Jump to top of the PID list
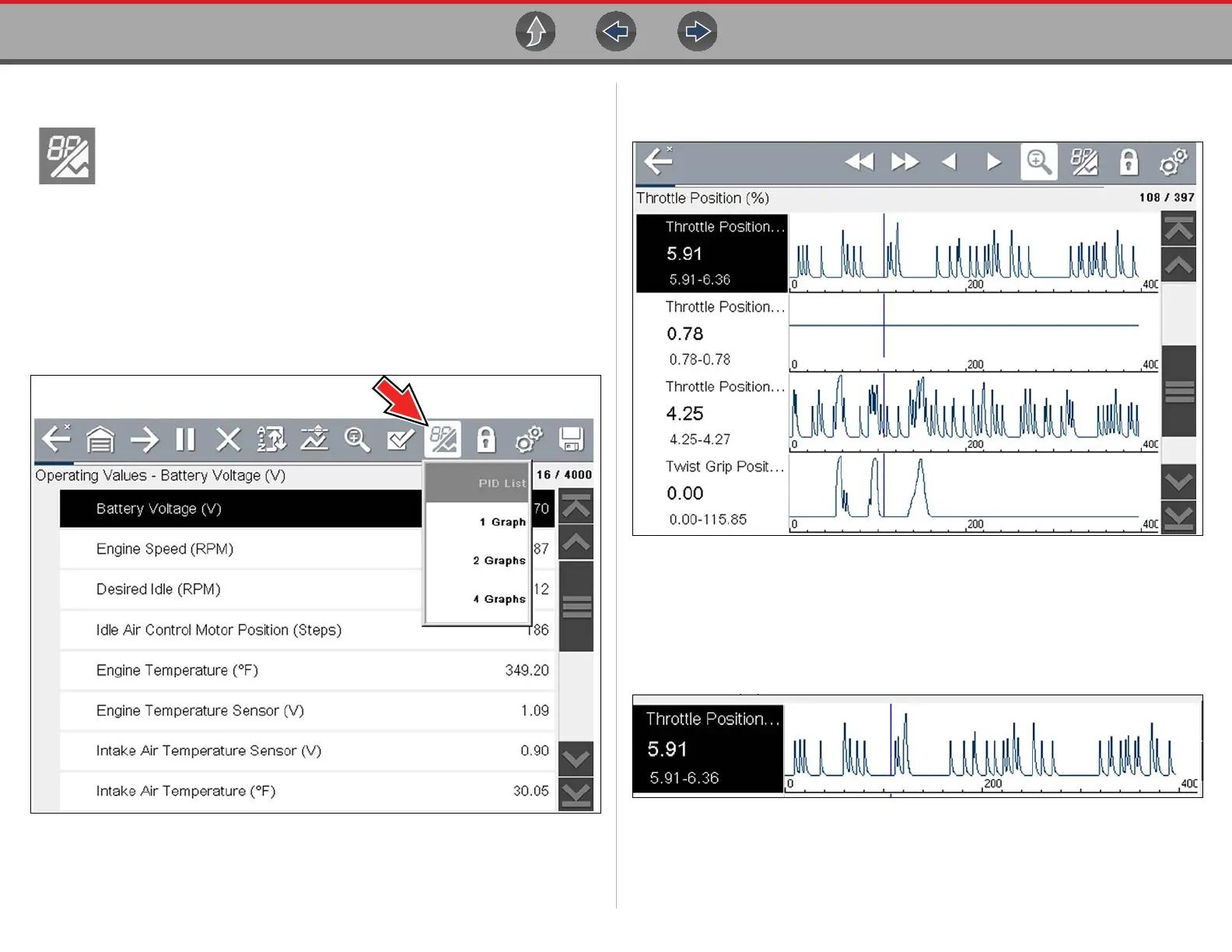This screenshot has width=1232, height=952. [x=576, y=507]
